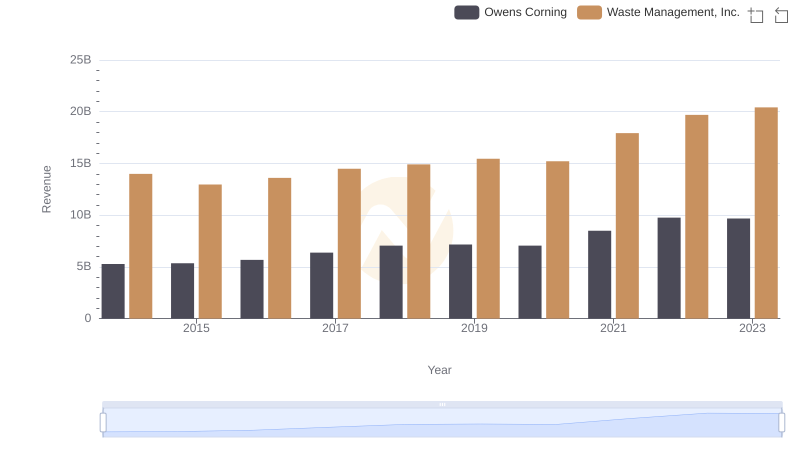Click Waste Management bar for 2015
This screenshot has height=461, width=800.
tap(210, 251)
